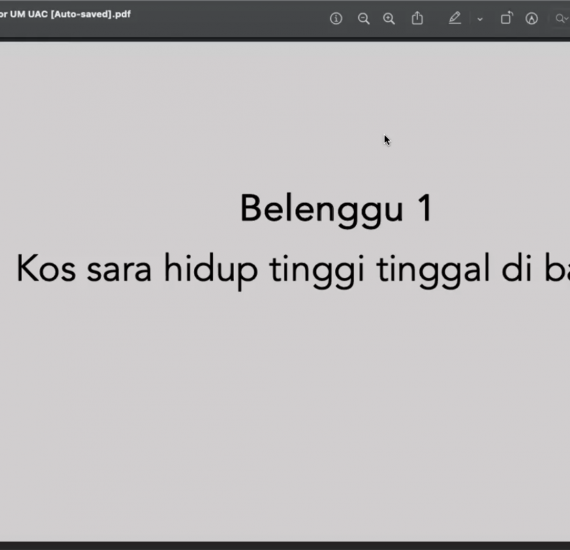
Task: Expand the highlight color dropdown chevron
Action: tap(480, 19)
